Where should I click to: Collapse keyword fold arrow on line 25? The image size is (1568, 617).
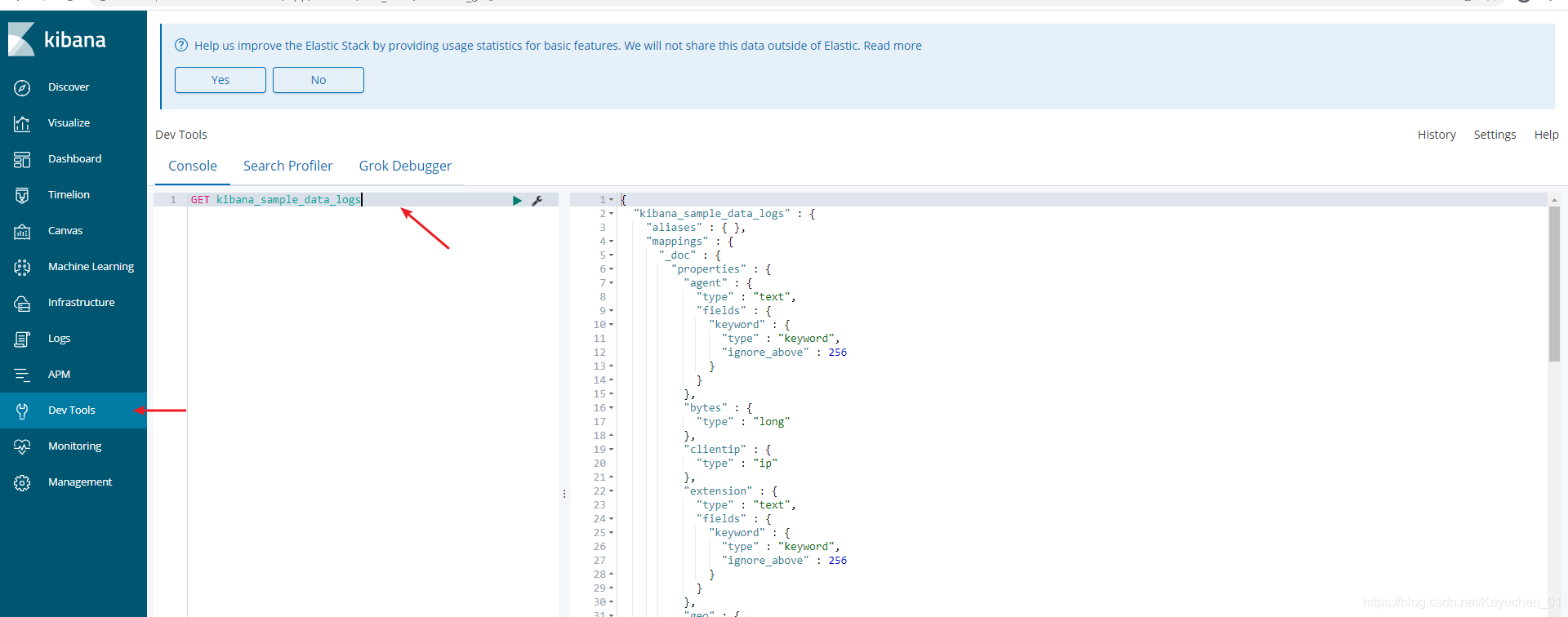point(611,533)
